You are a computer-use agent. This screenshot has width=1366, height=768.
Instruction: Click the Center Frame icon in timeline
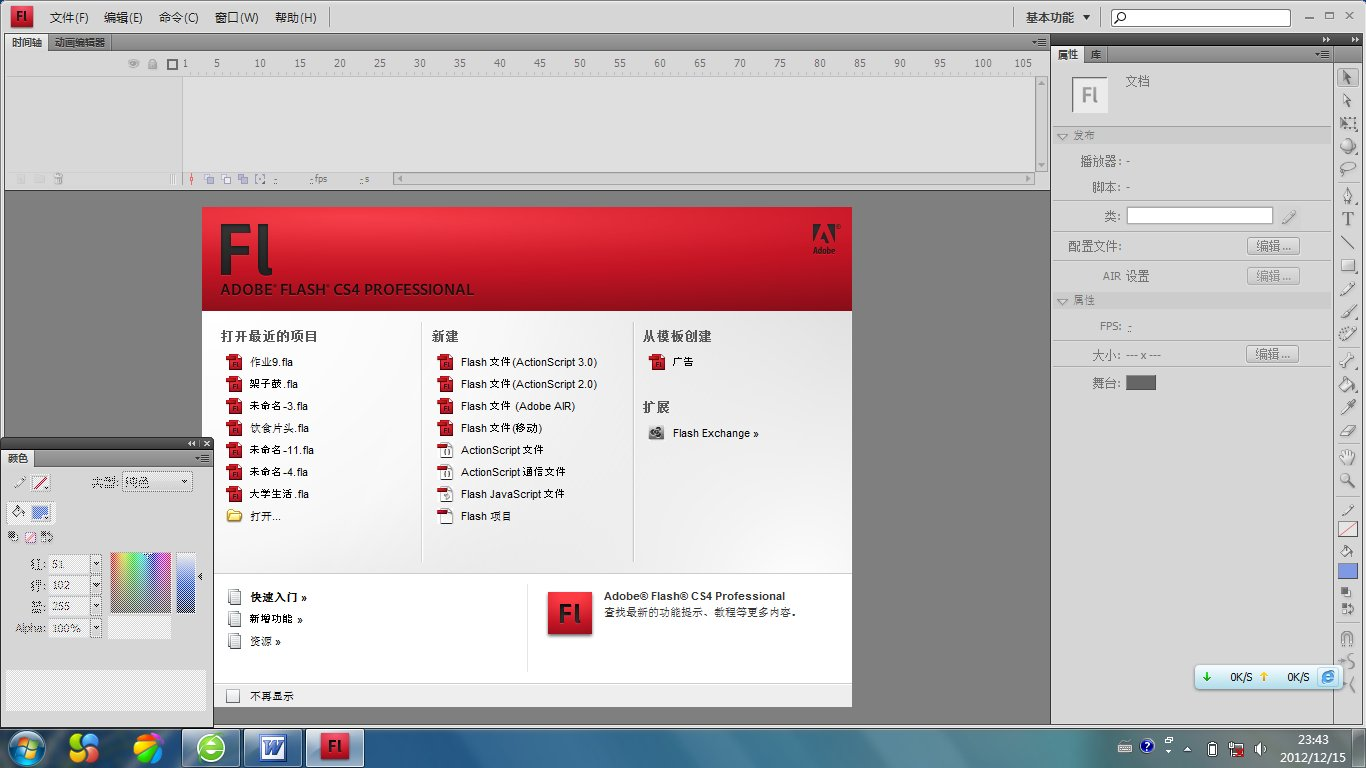(x=191, y=179)
